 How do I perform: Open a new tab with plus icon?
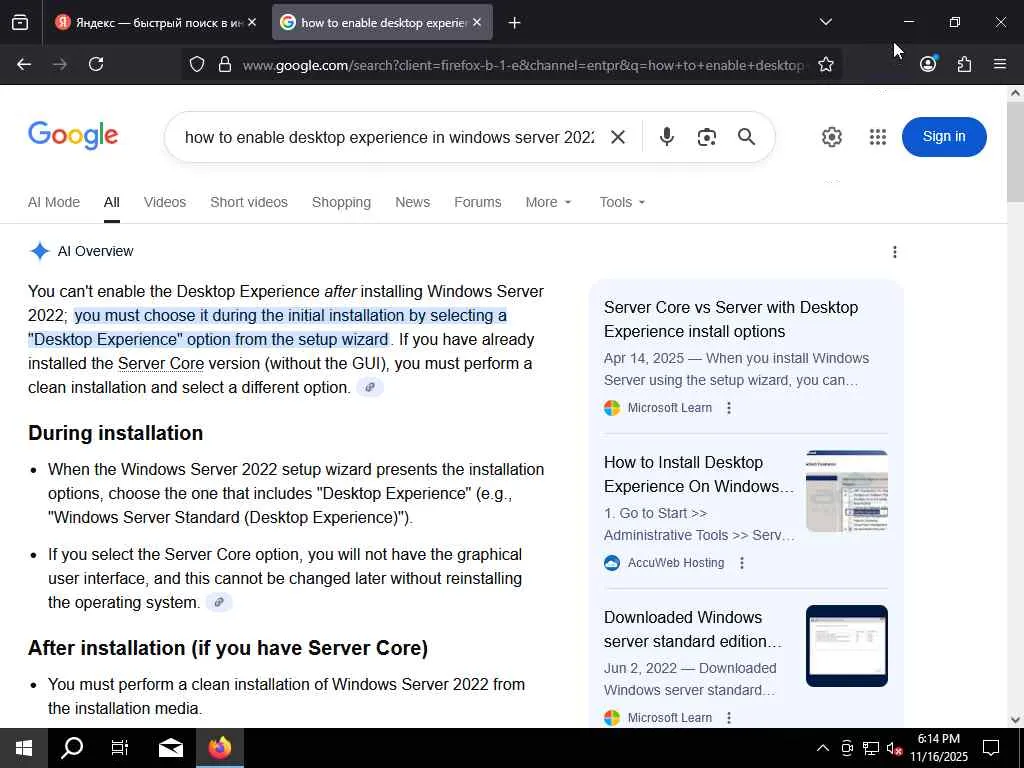(514, 23)
